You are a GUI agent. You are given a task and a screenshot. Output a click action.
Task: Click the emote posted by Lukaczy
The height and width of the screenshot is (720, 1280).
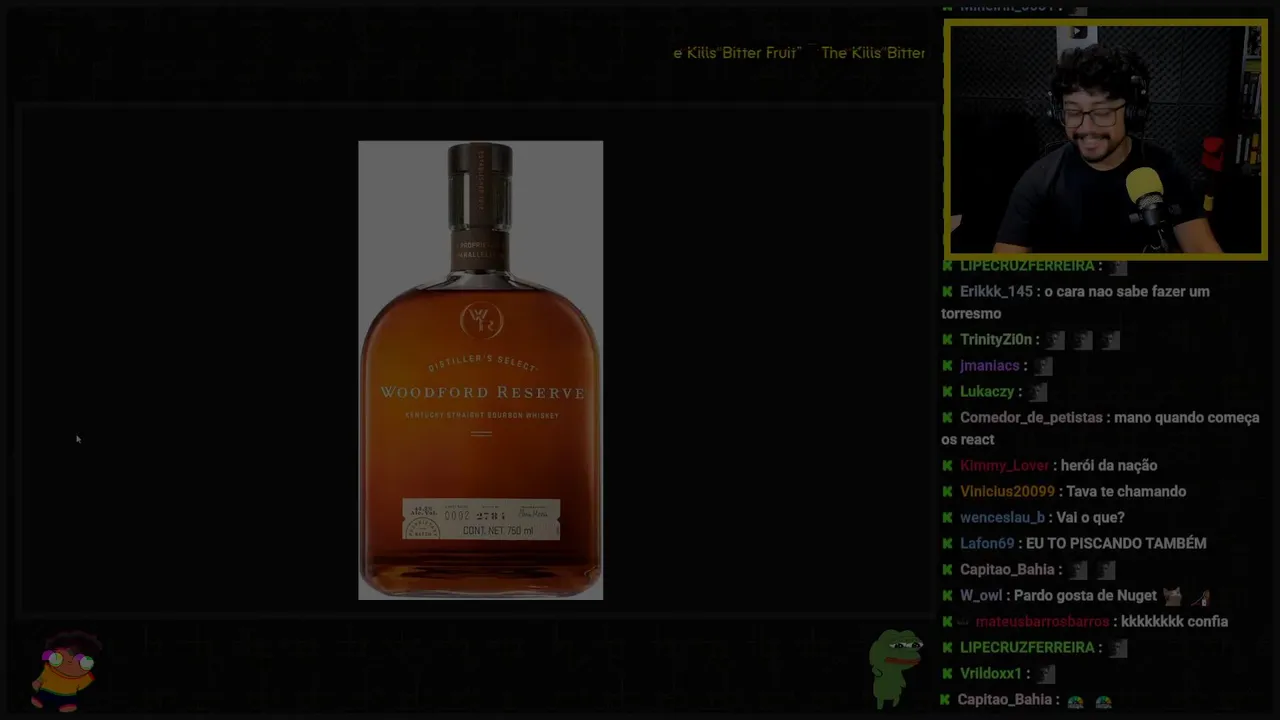point(1038,392)
